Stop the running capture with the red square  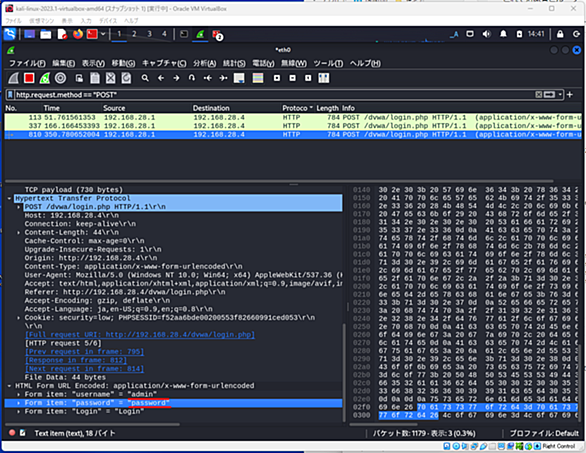tap(29, 78)
